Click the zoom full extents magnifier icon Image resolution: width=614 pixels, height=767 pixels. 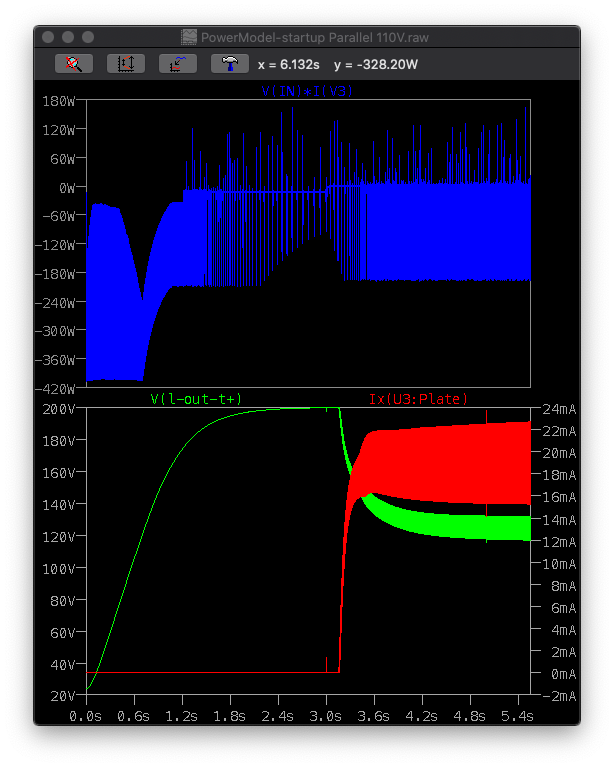point(74,64)
